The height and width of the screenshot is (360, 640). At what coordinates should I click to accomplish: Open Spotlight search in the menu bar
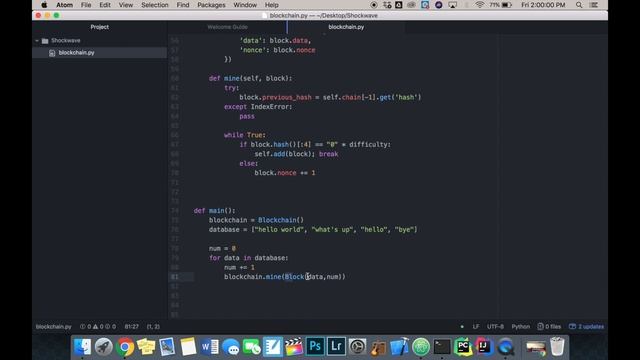[x=579, y=5]
